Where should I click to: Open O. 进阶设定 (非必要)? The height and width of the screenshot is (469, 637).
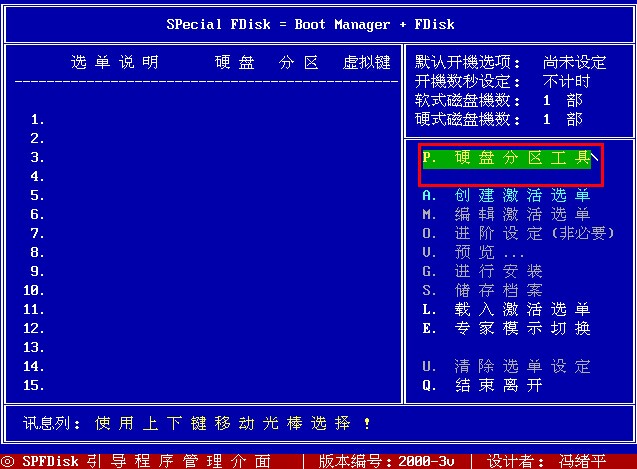coord(518,233)
